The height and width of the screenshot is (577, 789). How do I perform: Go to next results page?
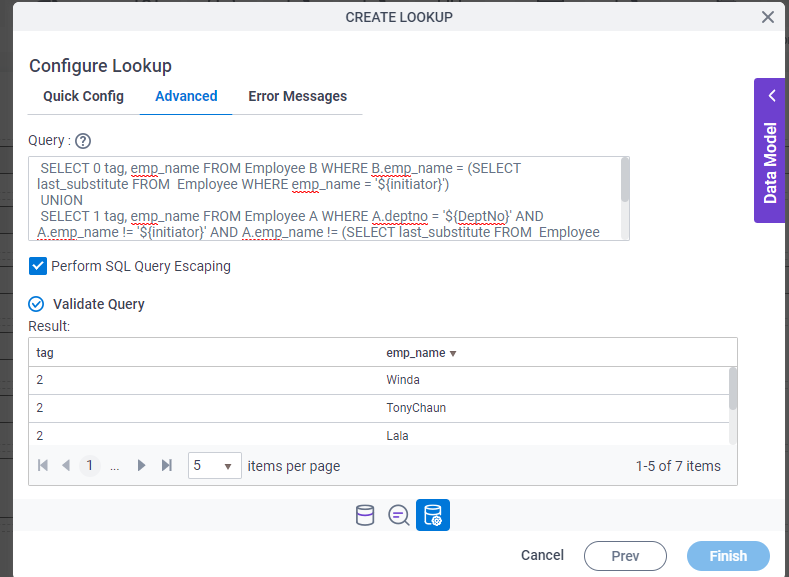click(142, 466)
